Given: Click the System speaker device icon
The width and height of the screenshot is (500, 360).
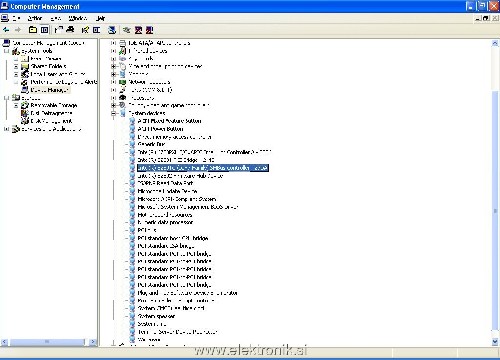Looking at the screenshot, I should [x=132, y=316].
